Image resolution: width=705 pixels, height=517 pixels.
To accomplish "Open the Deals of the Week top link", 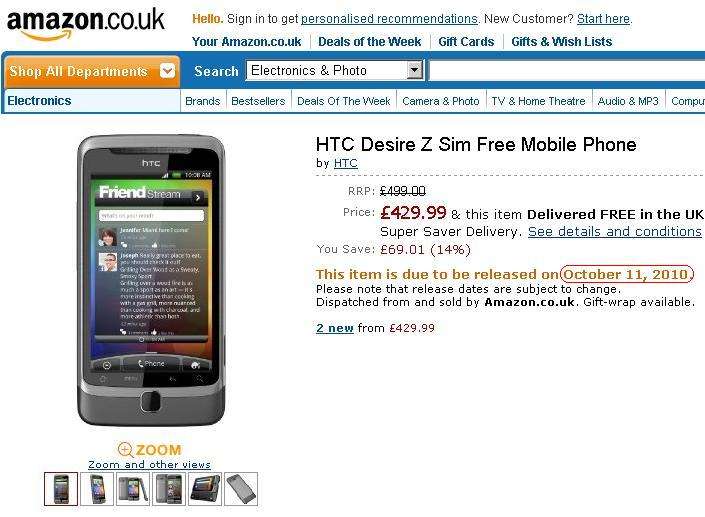I will tap(370, 42).
